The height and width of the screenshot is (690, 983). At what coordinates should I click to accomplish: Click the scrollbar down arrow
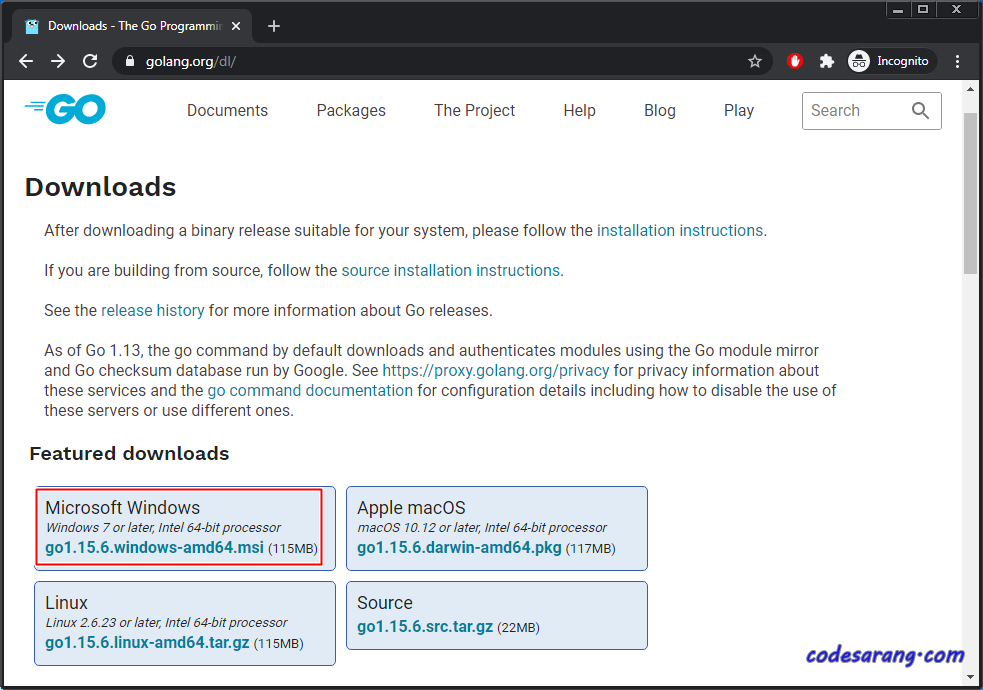tap(970, 677)
